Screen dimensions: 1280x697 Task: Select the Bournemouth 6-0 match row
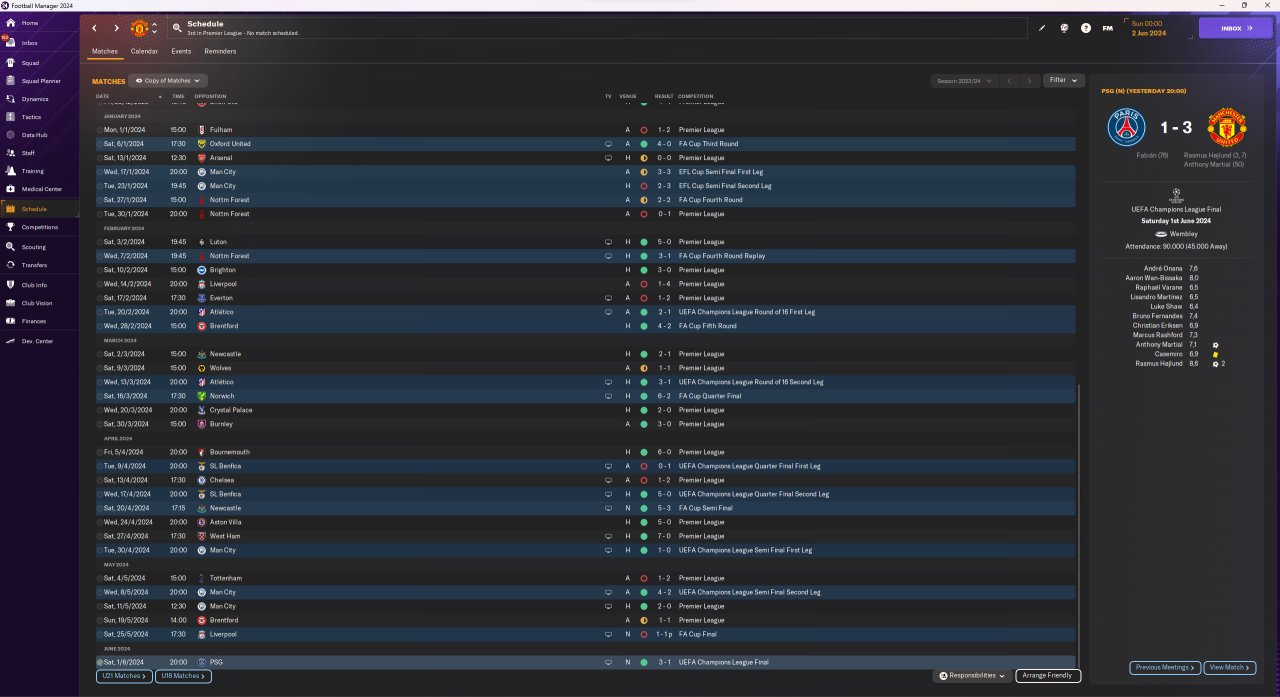tap(585, 452)
